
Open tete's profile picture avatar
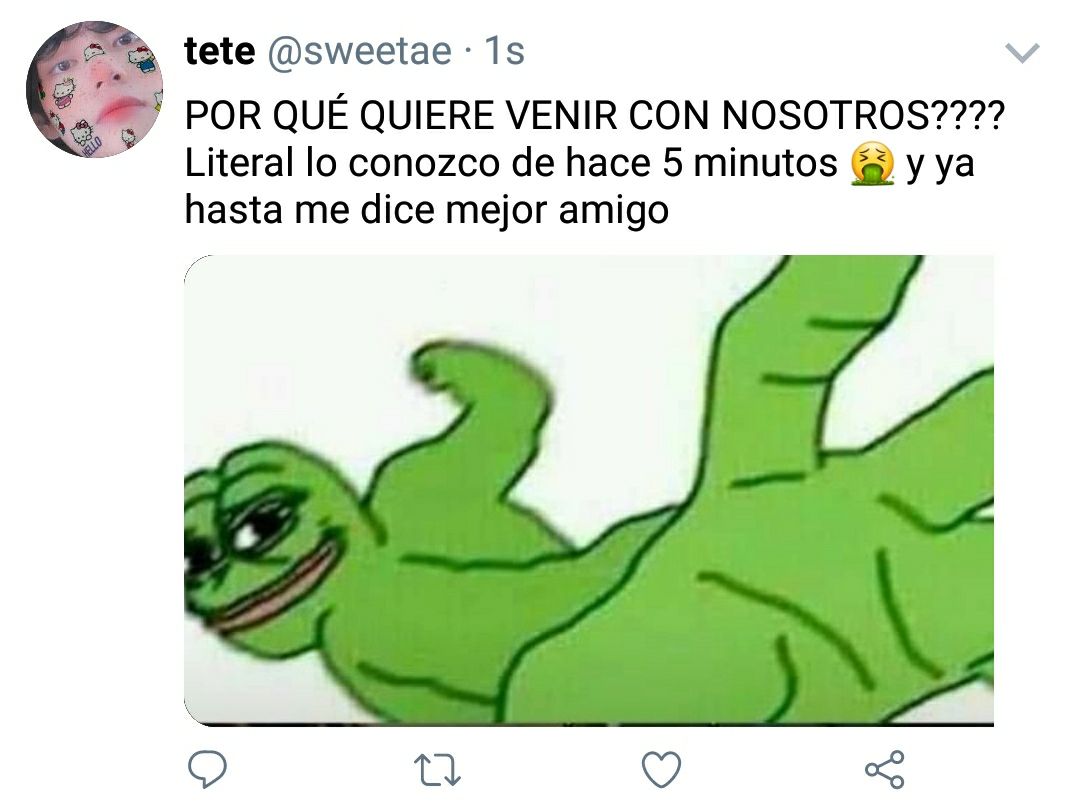[x=94, y=90]
